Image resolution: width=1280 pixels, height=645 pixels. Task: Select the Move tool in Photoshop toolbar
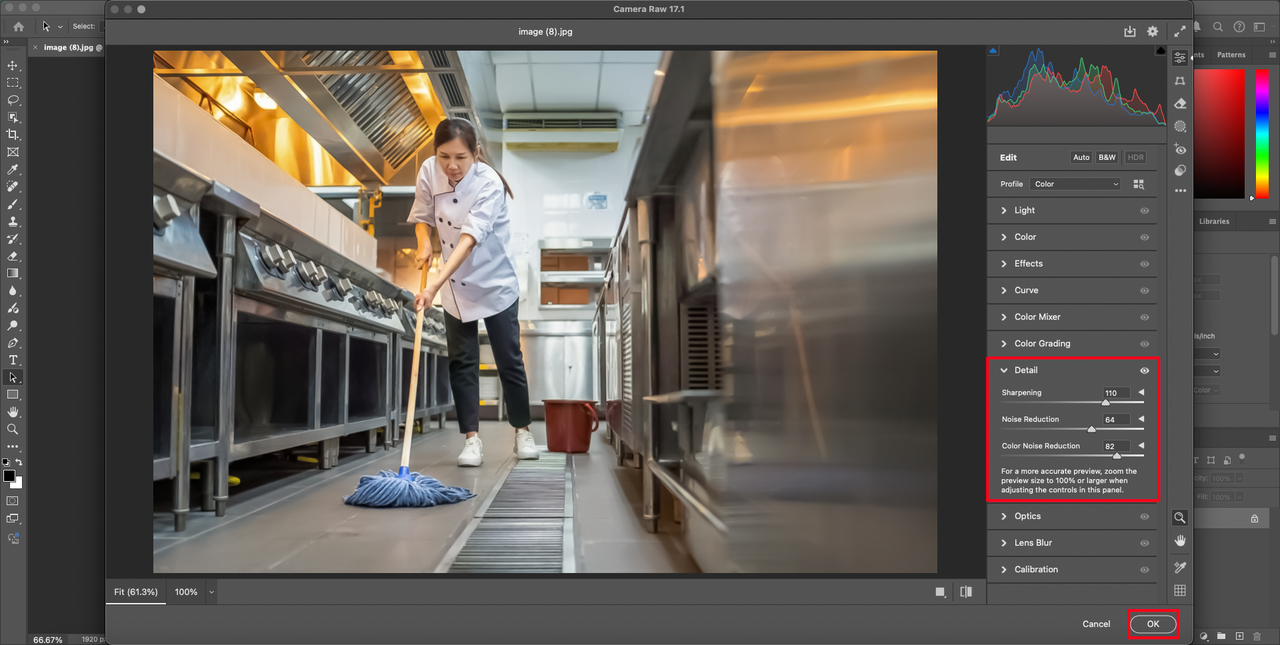tap(13, 65)
